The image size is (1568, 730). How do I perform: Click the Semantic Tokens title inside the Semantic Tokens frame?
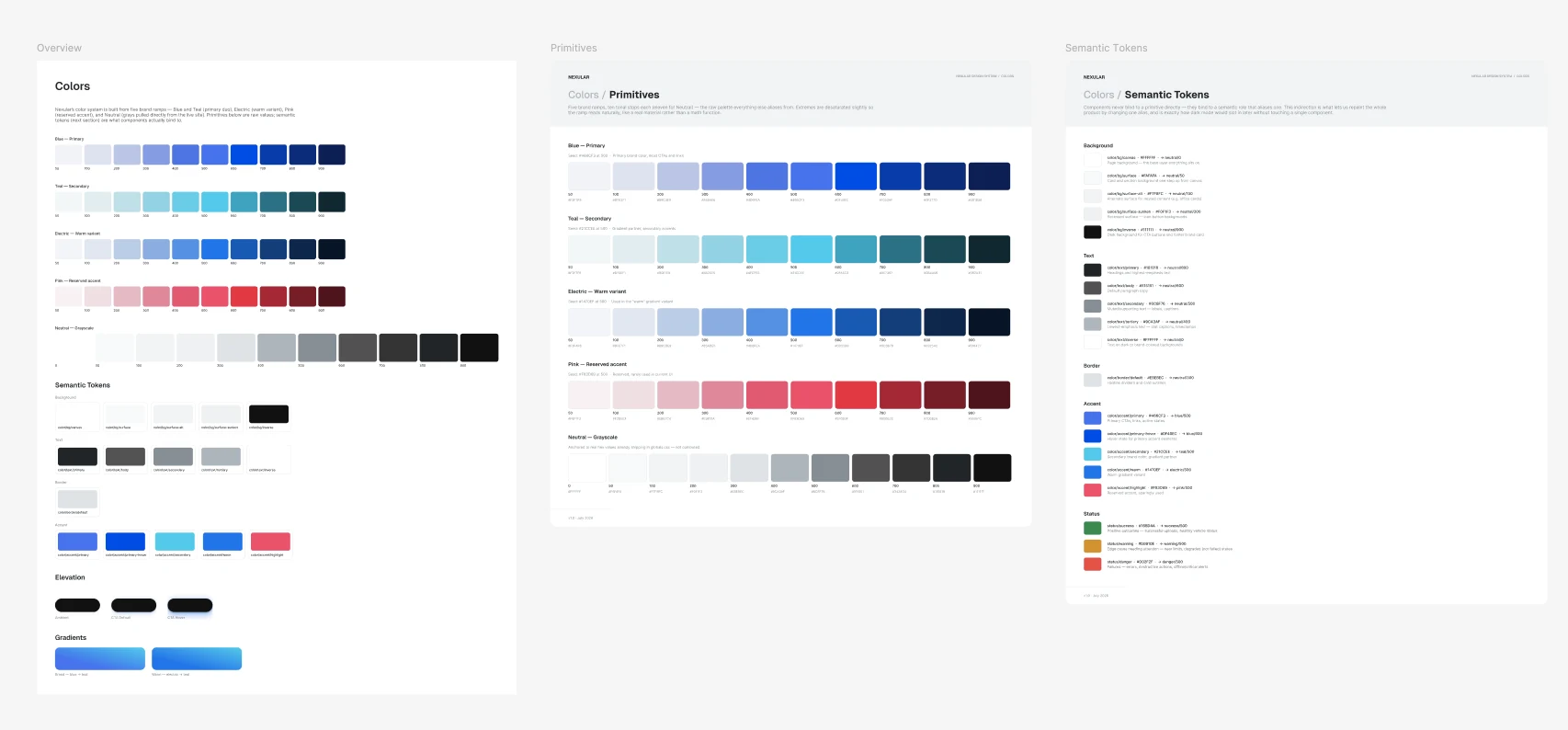[1166, 95]
